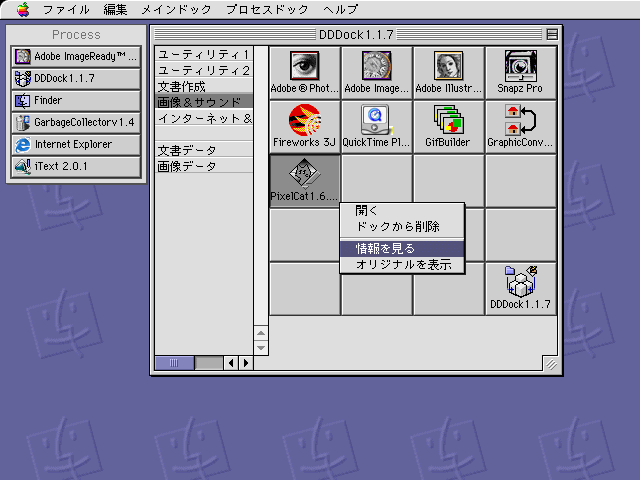Select インターネット& category

point(204,118)
